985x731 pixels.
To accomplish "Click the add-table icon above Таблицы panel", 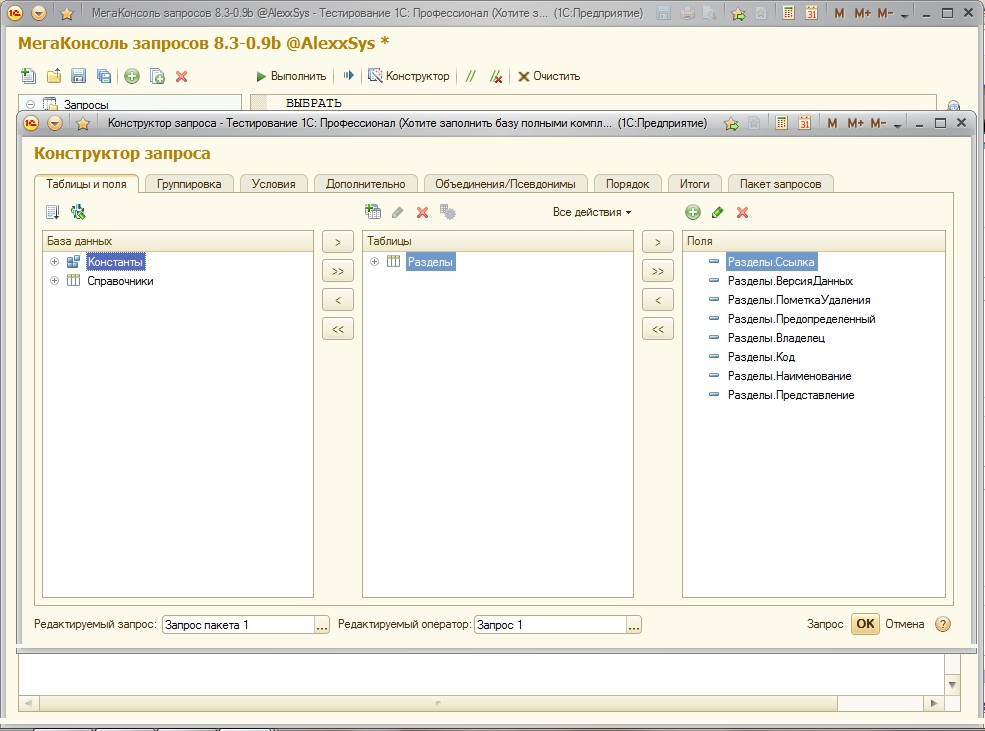I will [373, 212].
